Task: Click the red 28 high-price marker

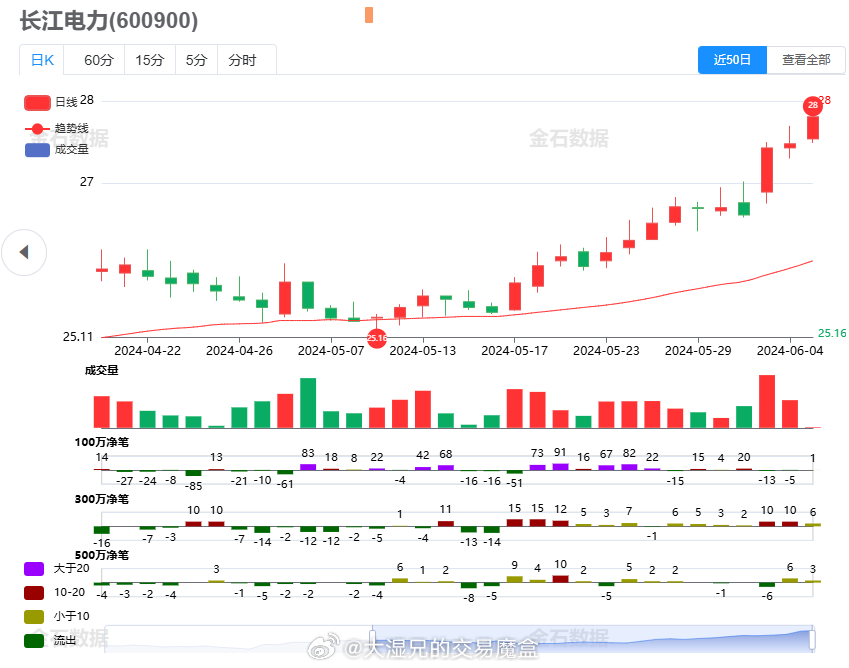Action: tap(813, 105)
